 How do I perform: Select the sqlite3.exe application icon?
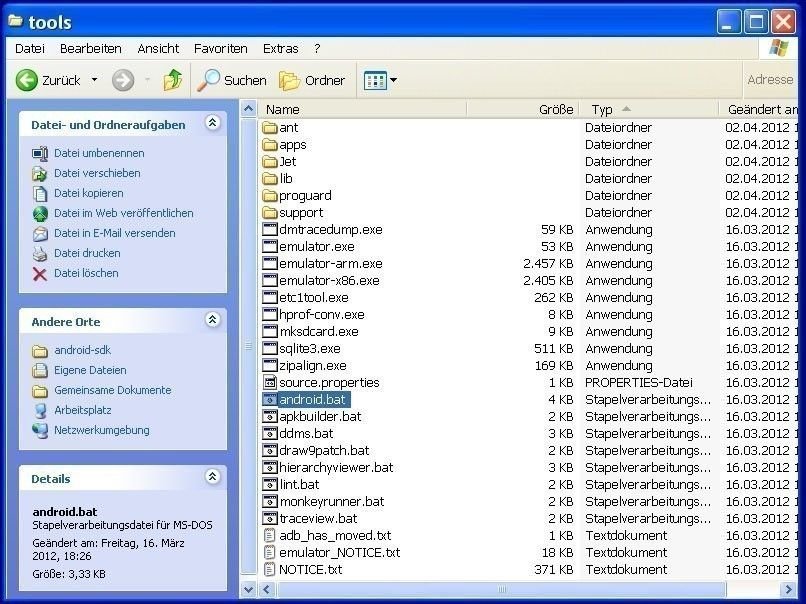coord(270,348)
